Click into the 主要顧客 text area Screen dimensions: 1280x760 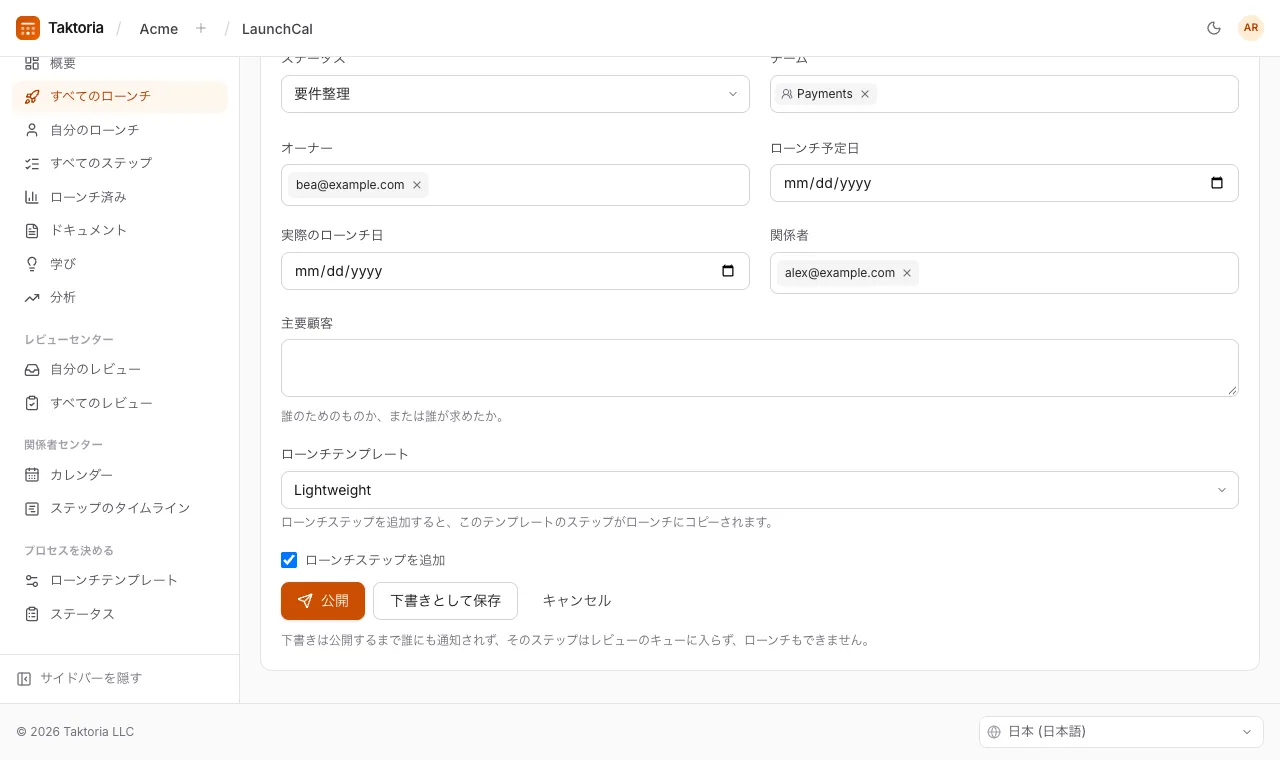click(760, 368)
